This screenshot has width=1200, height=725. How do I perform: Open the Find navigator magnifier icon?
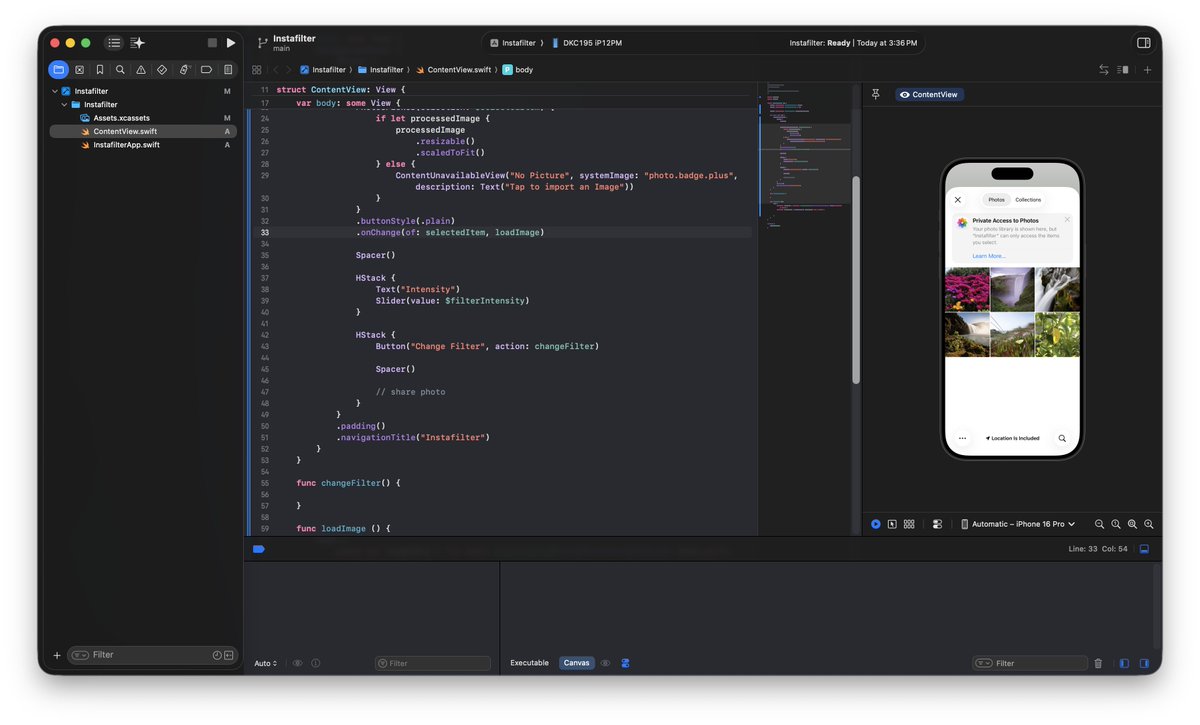point(120,70)
